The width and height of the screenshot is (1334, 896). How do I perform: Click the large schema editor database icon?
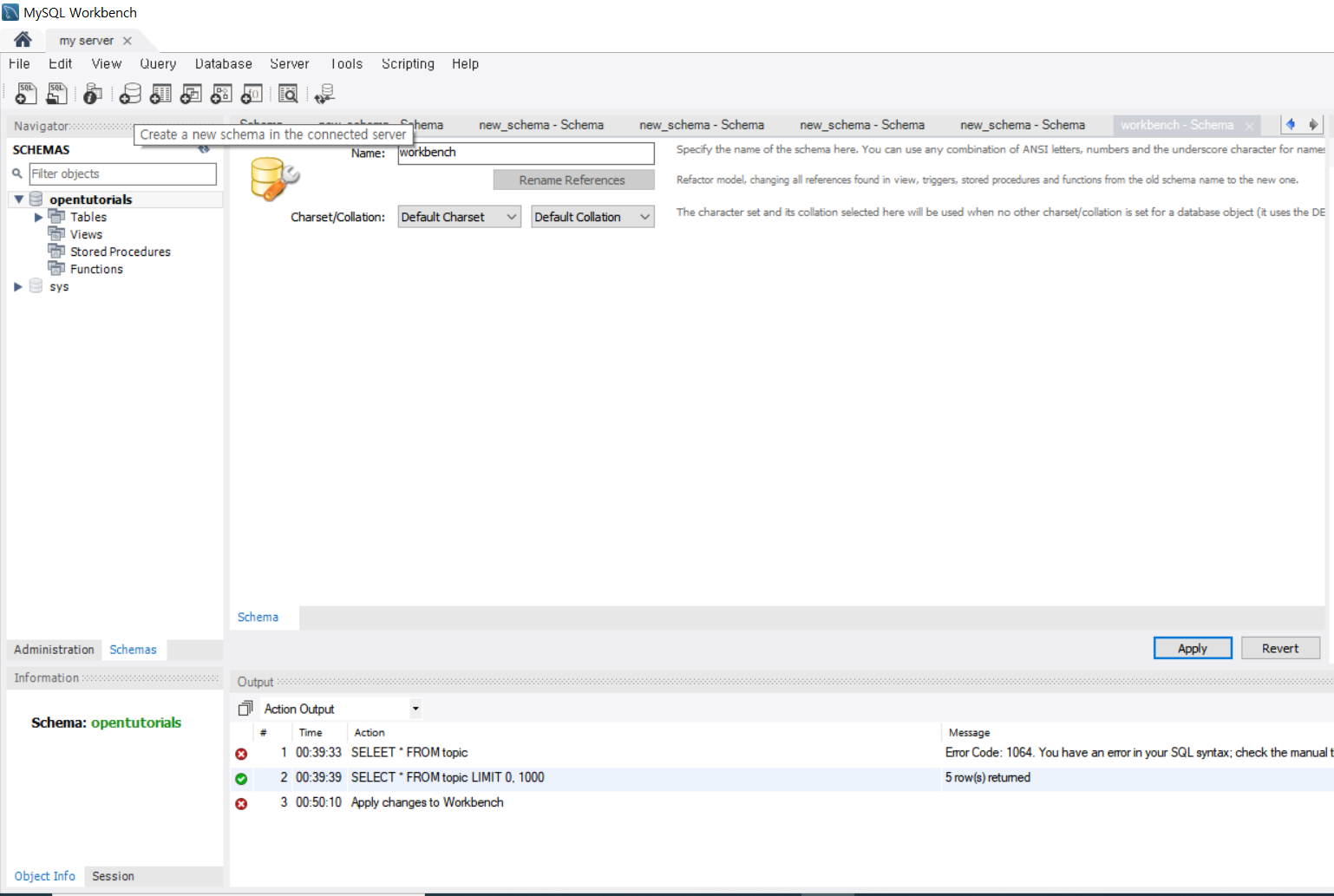point(274,179)
